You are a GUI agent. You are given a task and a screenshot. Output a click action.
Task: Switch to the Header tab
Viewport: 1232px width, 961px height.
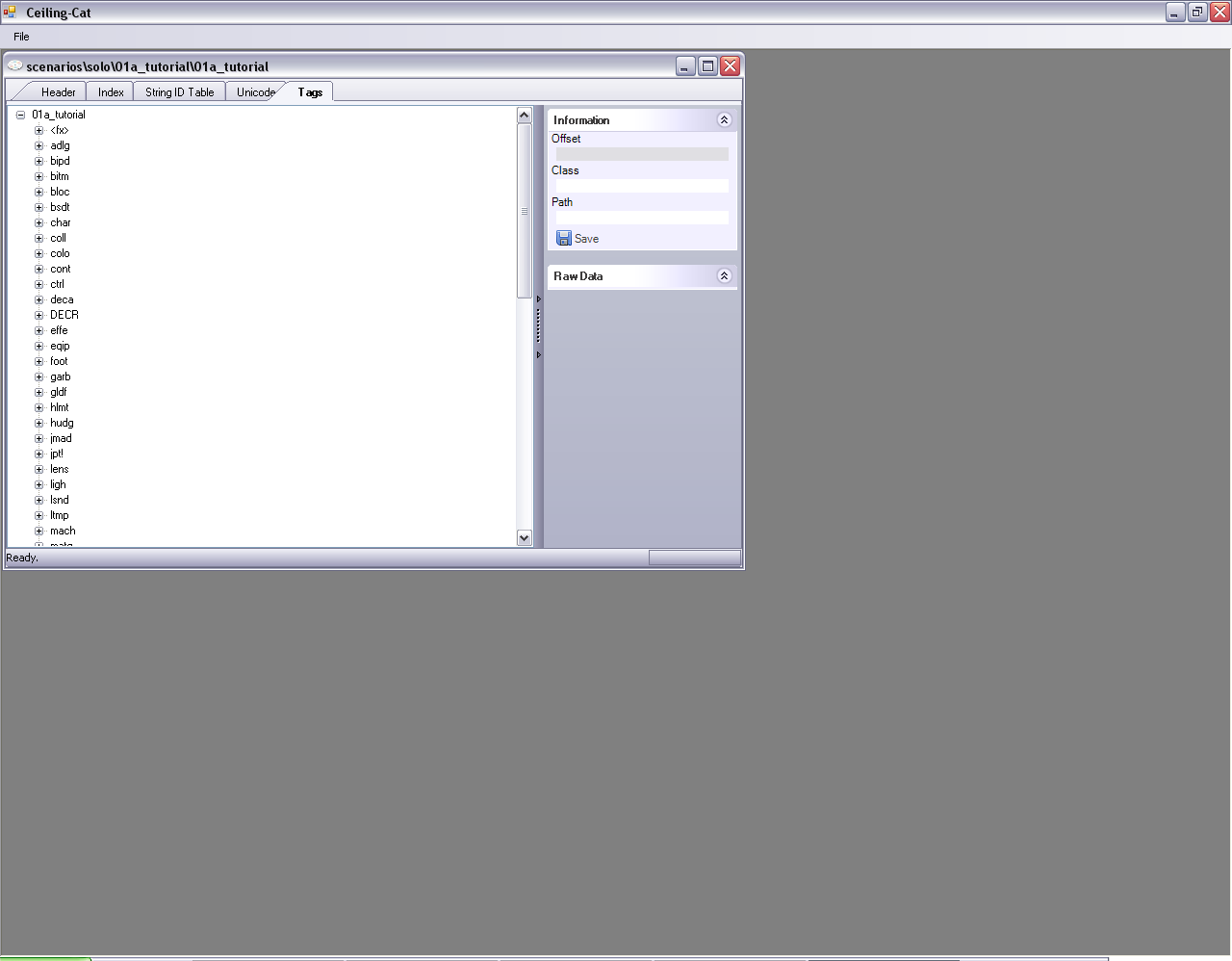58,92
